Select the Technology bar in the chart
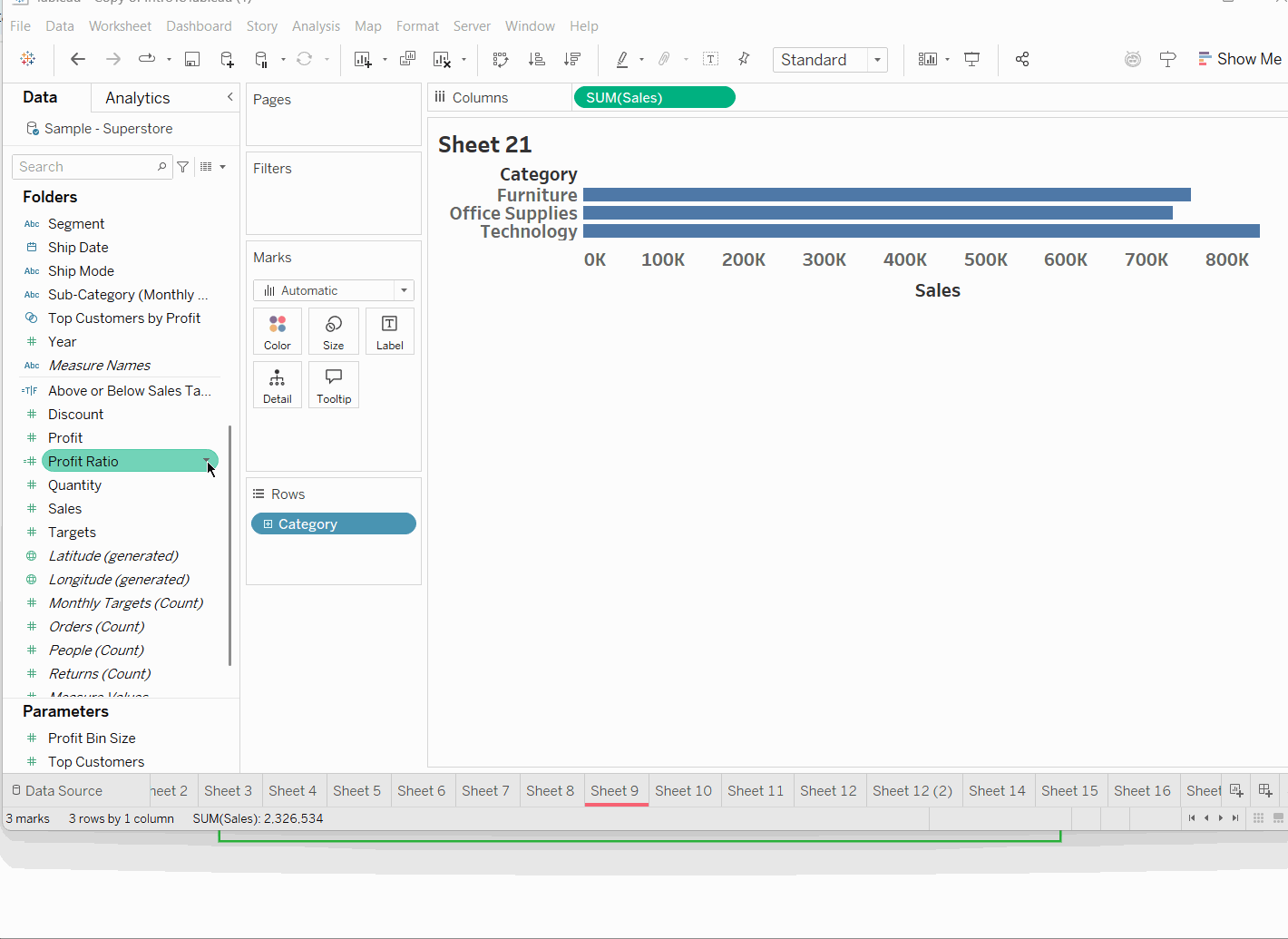Viewport: 1288px width, 939px height. click(x=922, y=231)
